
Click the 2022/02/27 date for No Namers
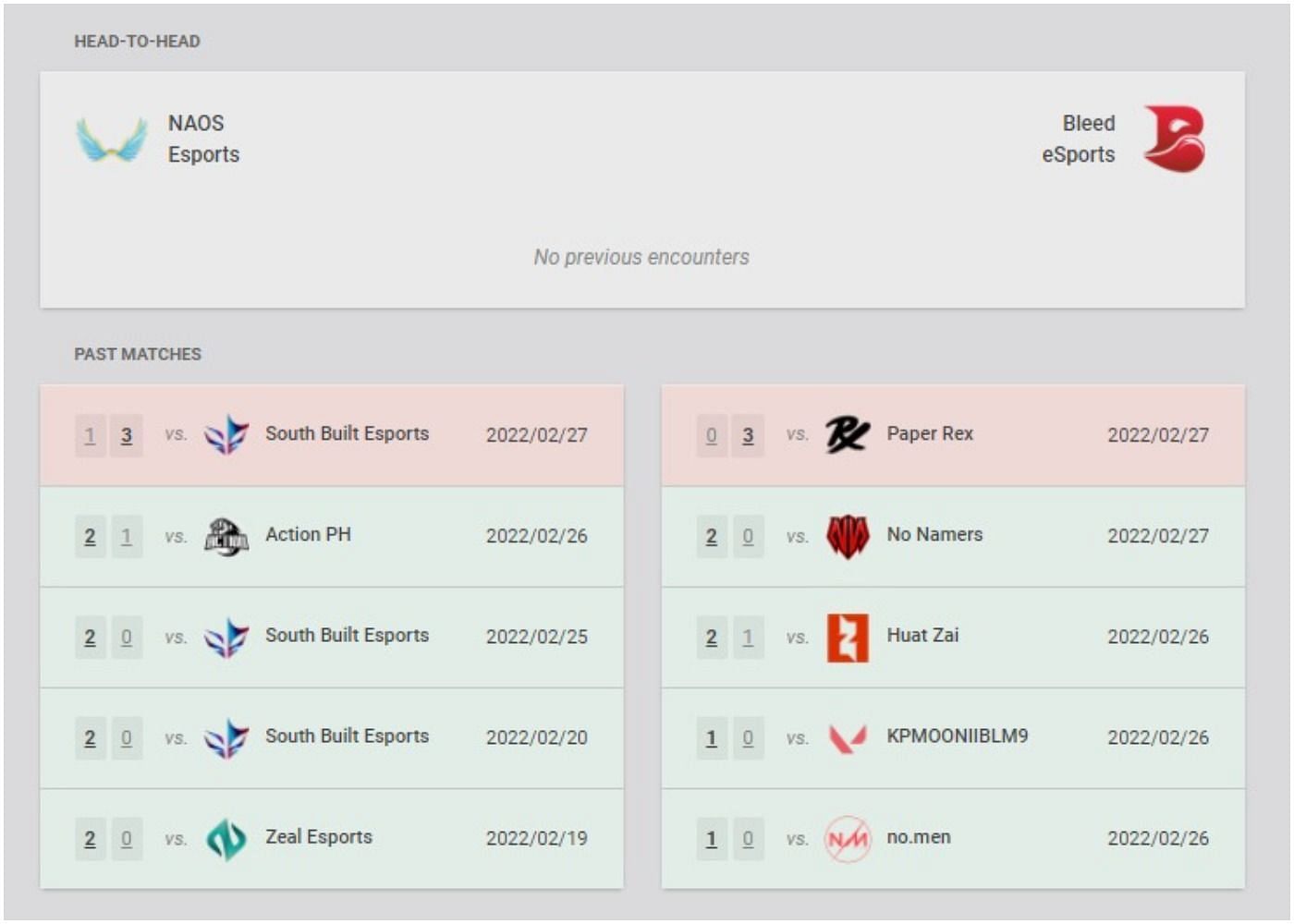pos(1158,536)
